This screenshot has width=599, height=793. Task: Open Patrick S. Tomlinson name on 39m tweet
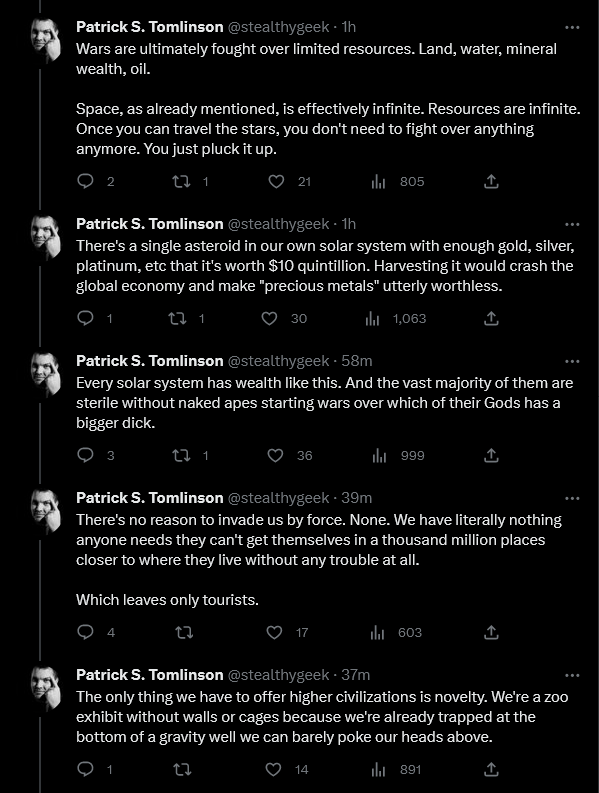[x=150, y=498]
